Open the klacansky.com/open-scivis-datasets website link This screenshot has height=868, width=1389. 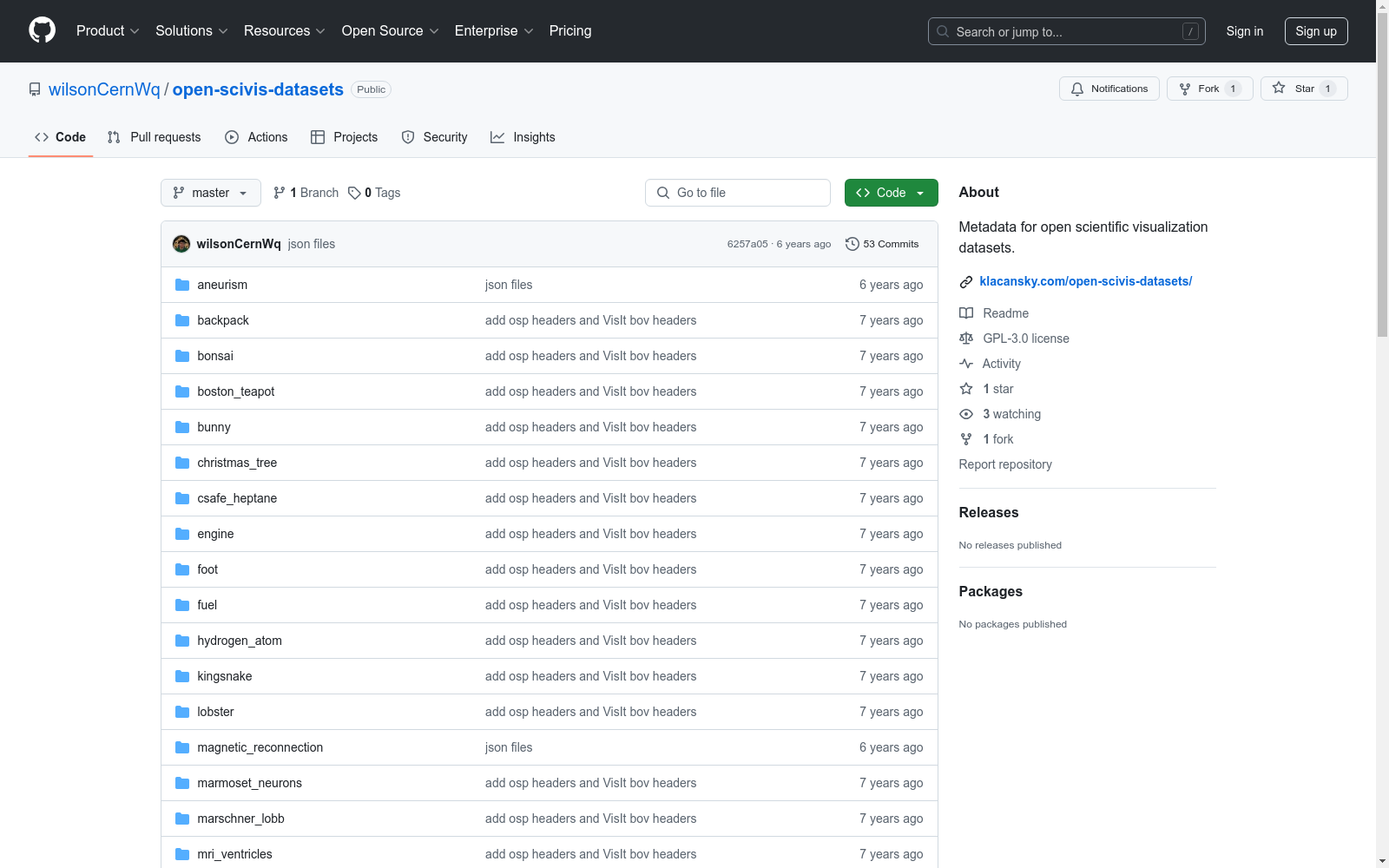point(1086,281)
